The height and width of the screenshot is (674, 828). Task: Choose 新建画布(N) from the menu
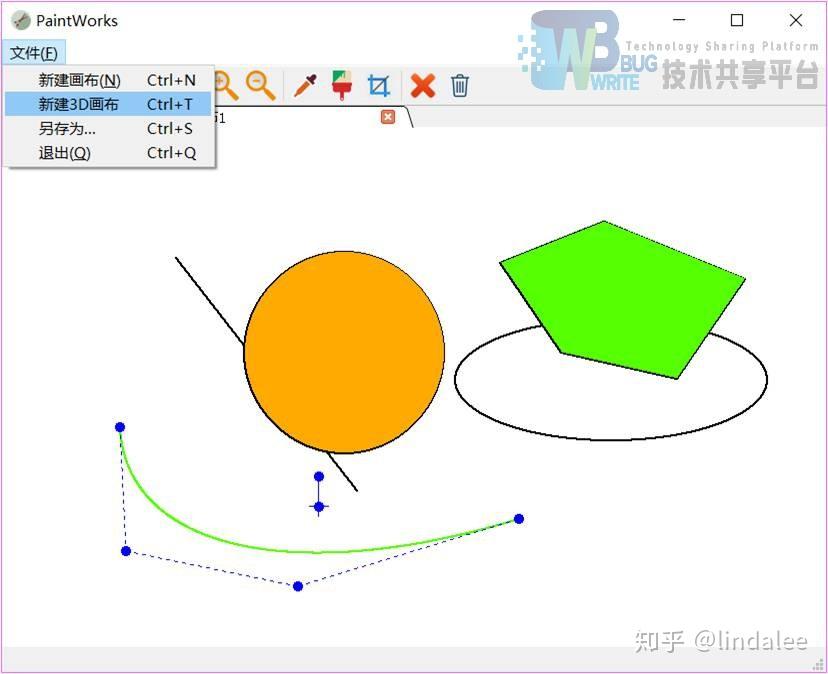(x=80, y=80)
